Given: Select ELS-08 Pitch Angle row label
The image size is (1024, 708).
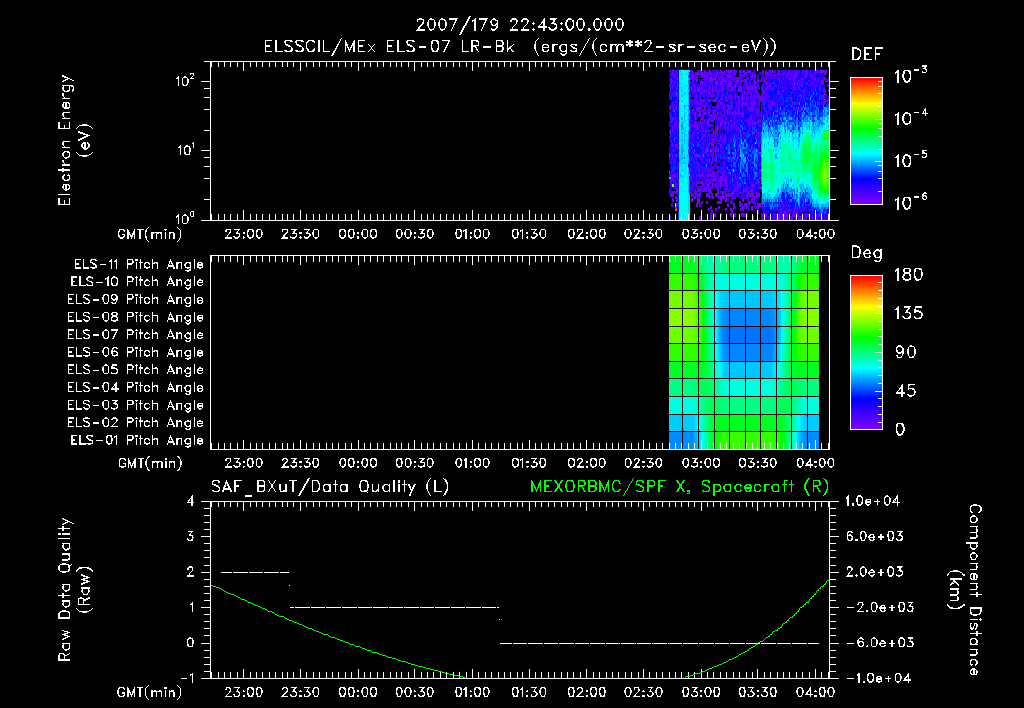Looking at the screenshot, I should [x=136, y=317].
